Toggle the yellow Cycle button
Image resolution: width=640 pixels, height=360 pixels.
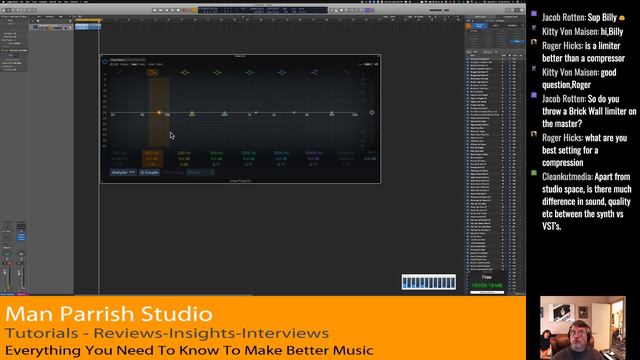point(194,10)
